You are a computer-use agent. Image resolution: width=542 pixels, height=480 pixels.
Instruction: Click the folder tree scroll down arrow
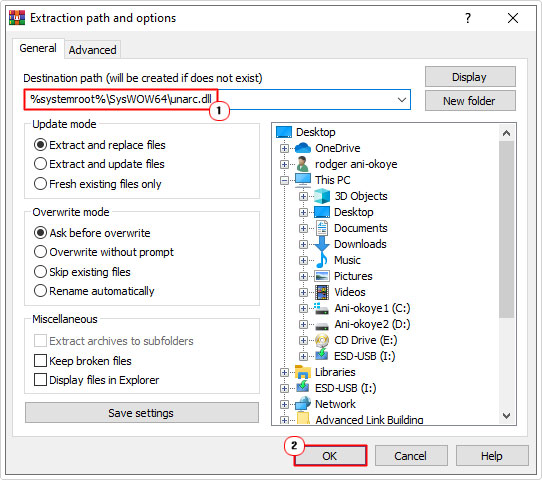pos(506,415)
